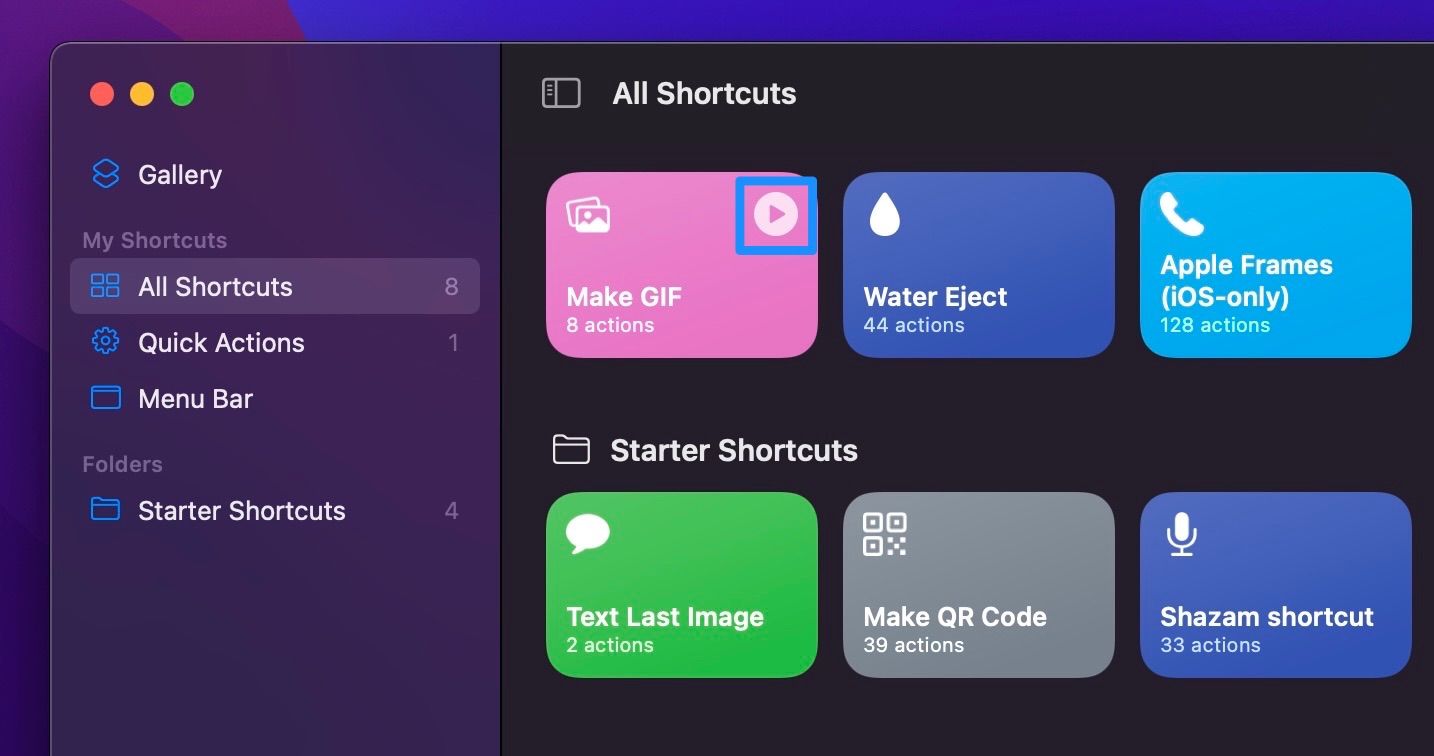Viewport: 1434px width, 756px height.
Task: Click the green zoom window button
Action: [x=182, y=95]
